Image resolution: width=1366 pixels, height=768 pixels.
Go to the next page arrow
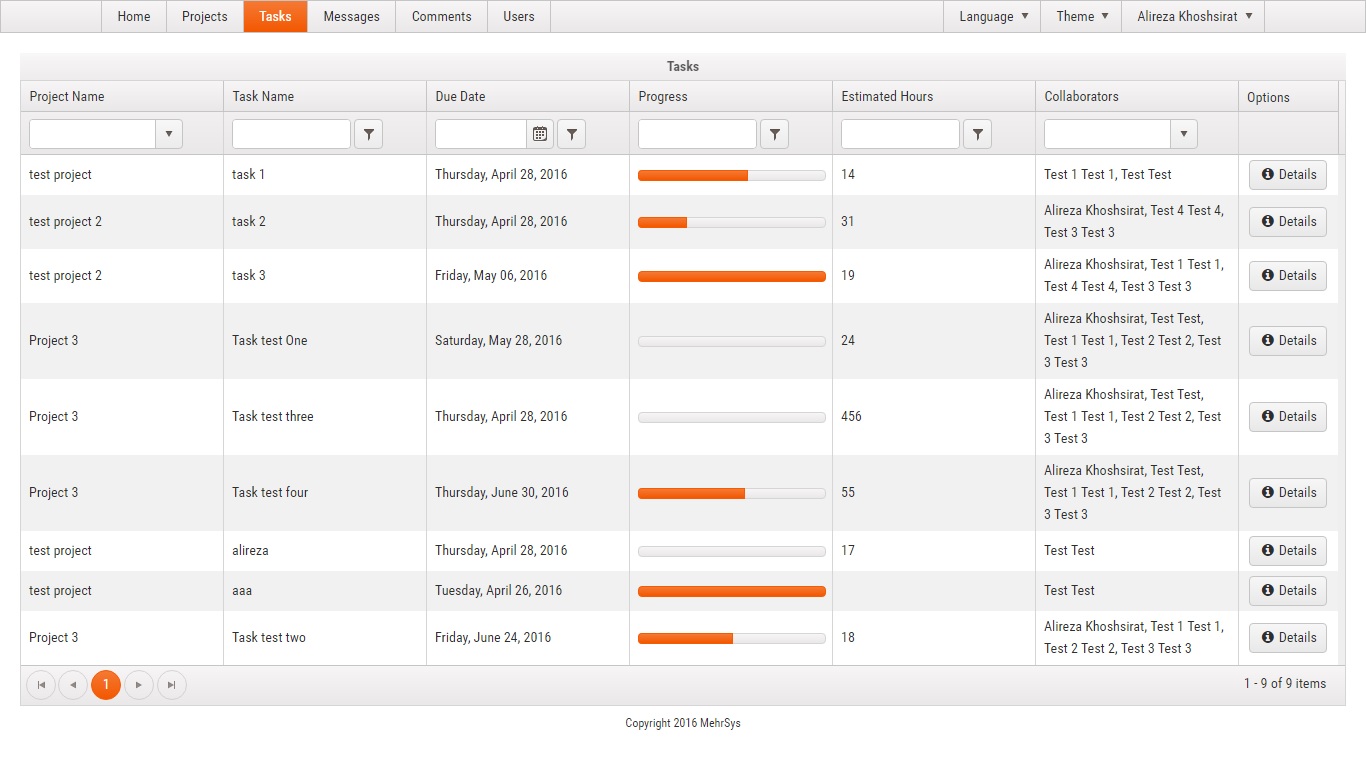pyautogui.click(x=139, y=685)
